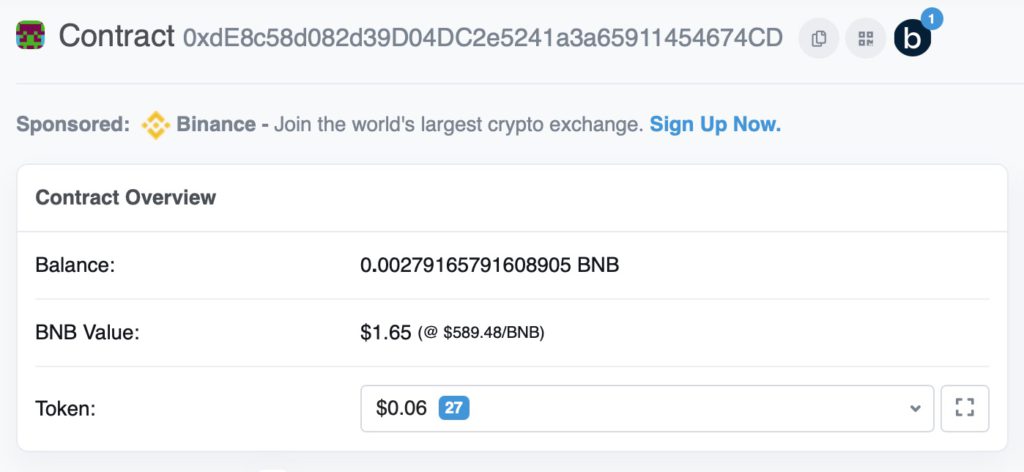Show the address QR code
This screenshot has height=472, width=1024.
(x=866, y=39)
